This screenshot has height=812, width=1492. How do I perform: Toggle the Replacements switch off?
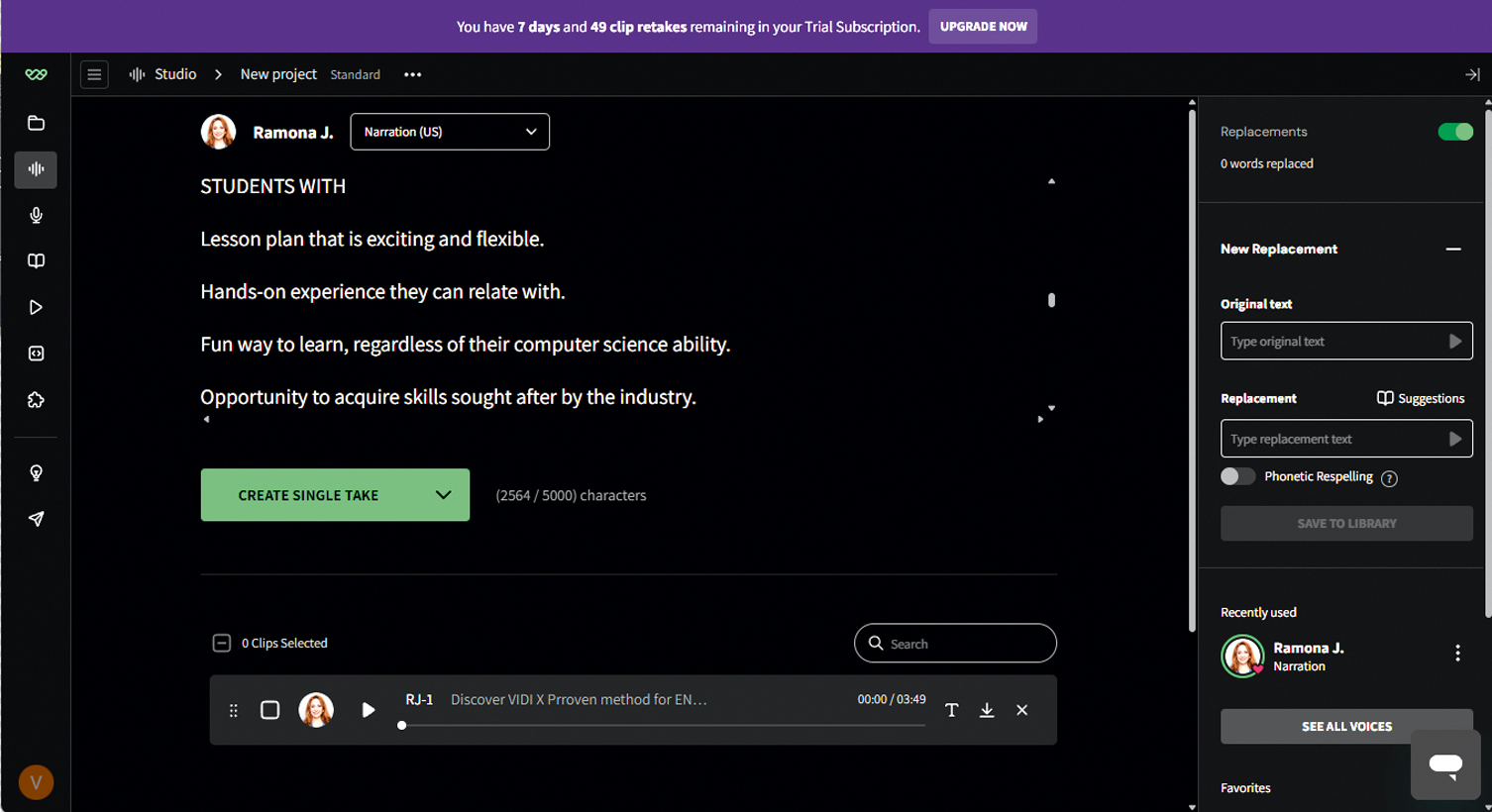point(1454,132)
